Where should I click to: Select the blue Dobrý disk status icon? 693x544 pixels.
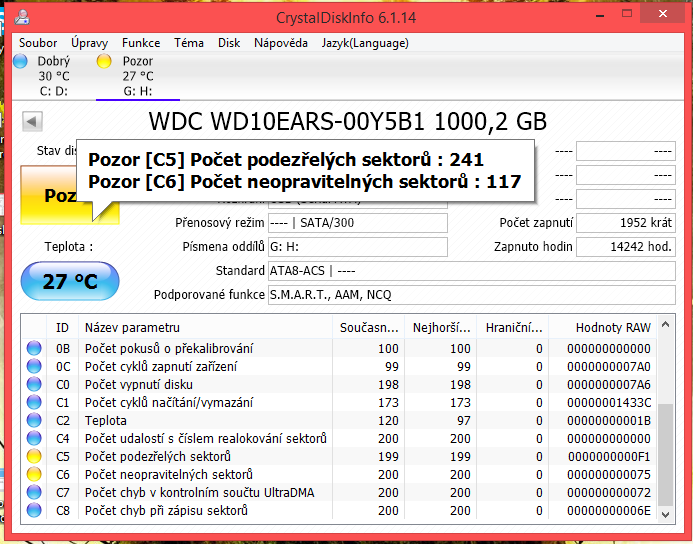pos(20,61)
